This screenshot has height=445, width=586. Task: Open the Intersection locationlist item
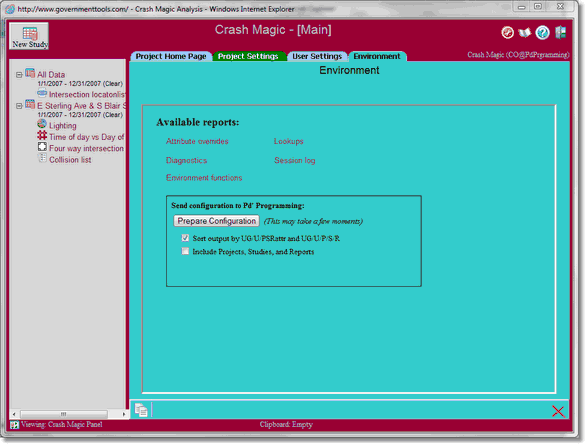[87, 95]
